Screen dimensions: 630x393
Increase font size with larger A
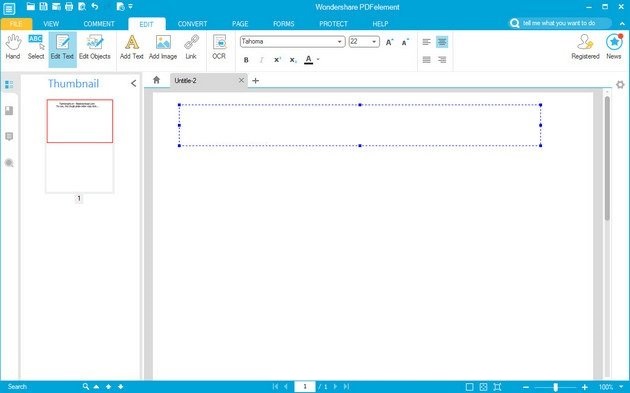pyautogui.click(x=389, y=42)
